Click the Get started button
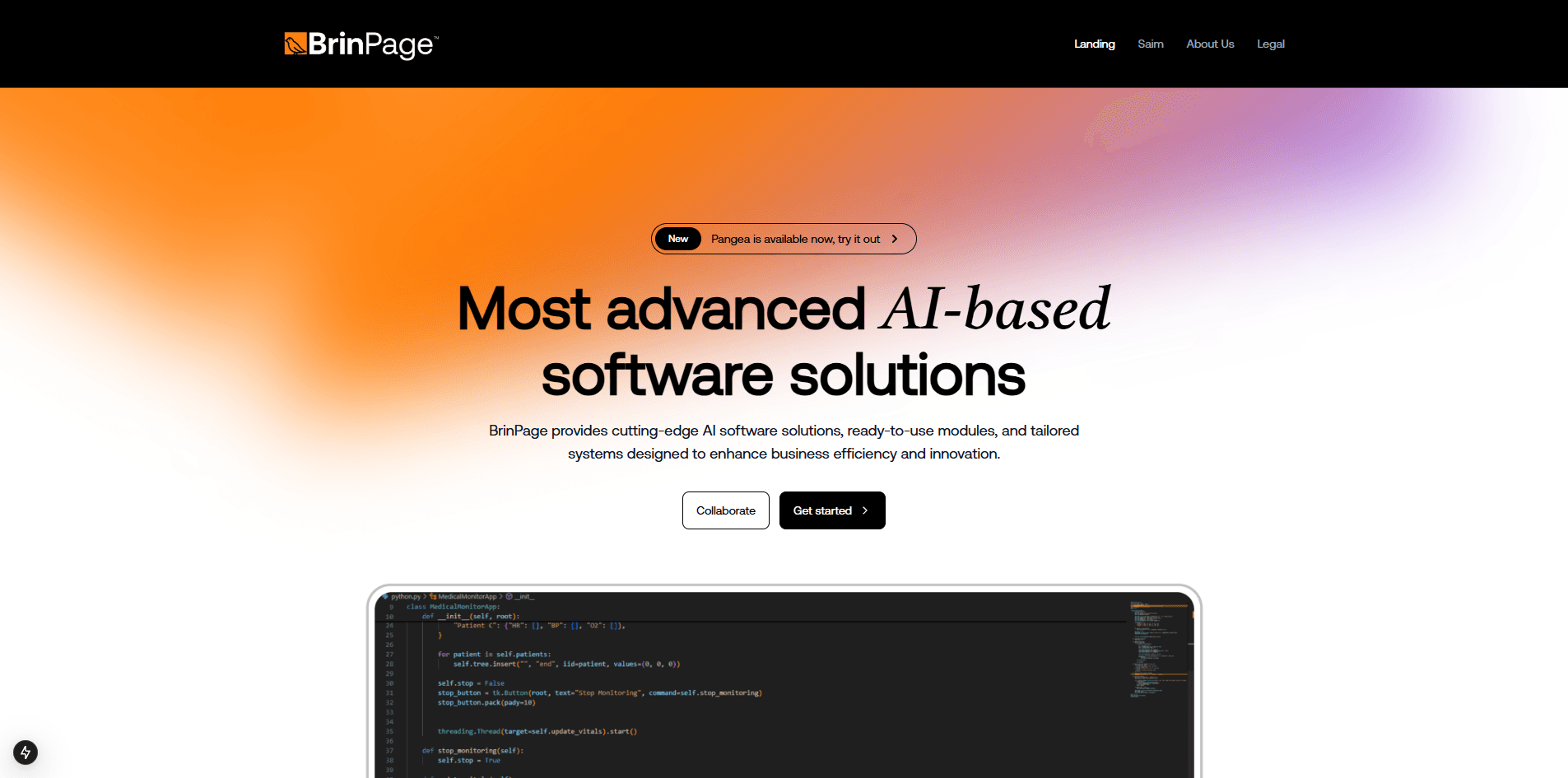Viewport: 1568px width, 778px height. pos(832,510)
